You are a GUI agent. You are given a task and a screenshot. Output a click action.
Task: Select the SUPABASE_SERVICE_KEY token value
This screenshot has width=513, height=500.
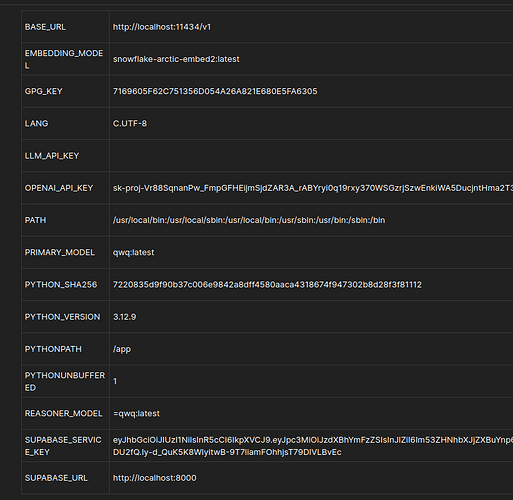click(313, 446)
